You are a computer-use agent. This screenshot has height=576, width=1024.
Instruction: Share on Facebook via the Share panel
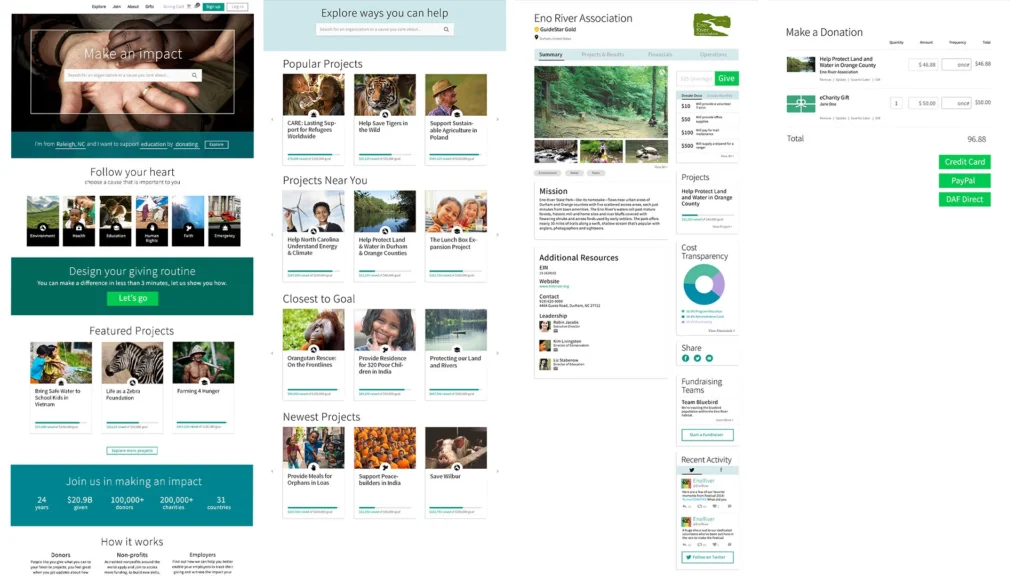click(x=686, y=358)
